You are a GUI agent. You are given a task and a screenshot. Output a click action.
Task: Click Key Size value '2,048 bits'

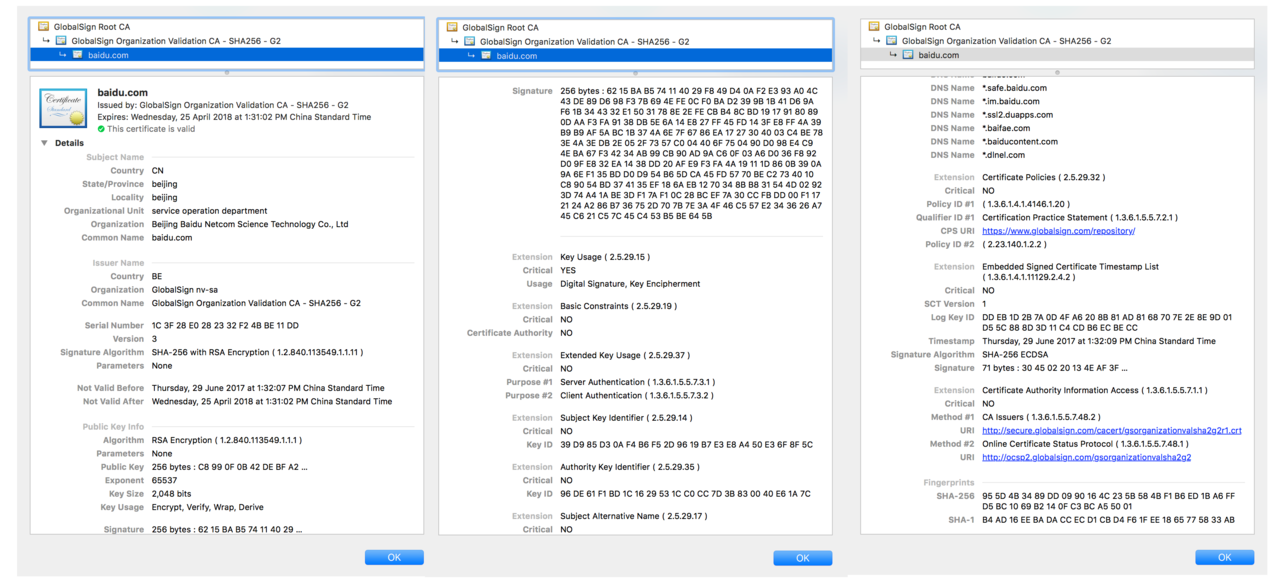pos(171,494)
